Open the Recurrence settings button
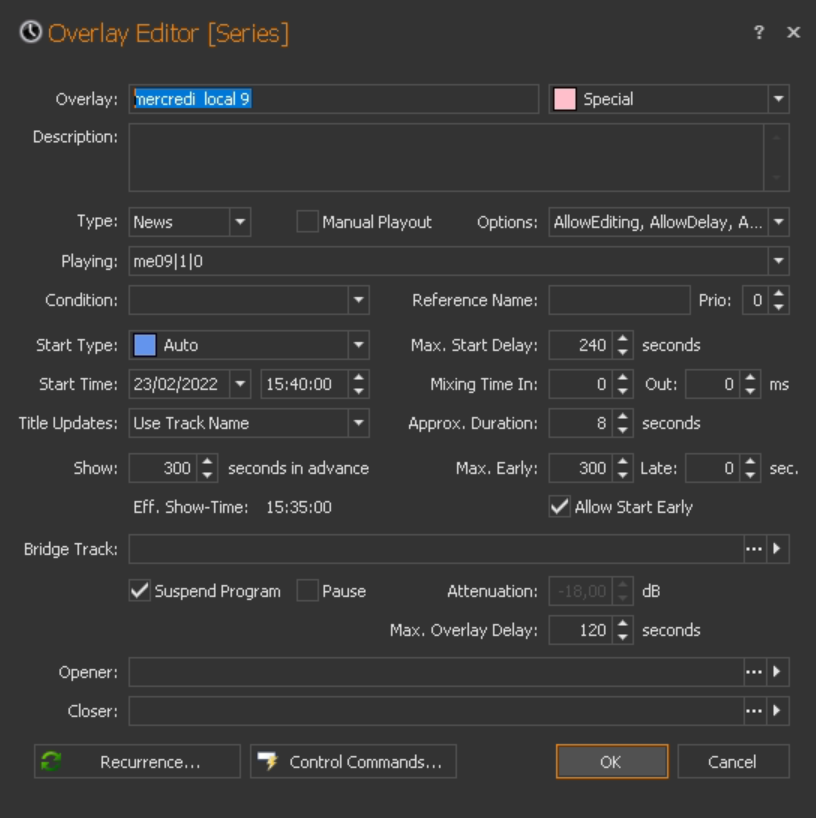 pos(137,762)
